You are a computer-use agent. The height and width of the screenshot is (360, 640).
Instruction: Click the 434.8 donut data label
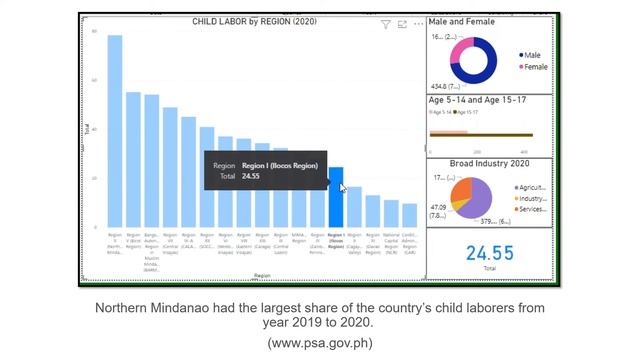(x=445, y=87)
